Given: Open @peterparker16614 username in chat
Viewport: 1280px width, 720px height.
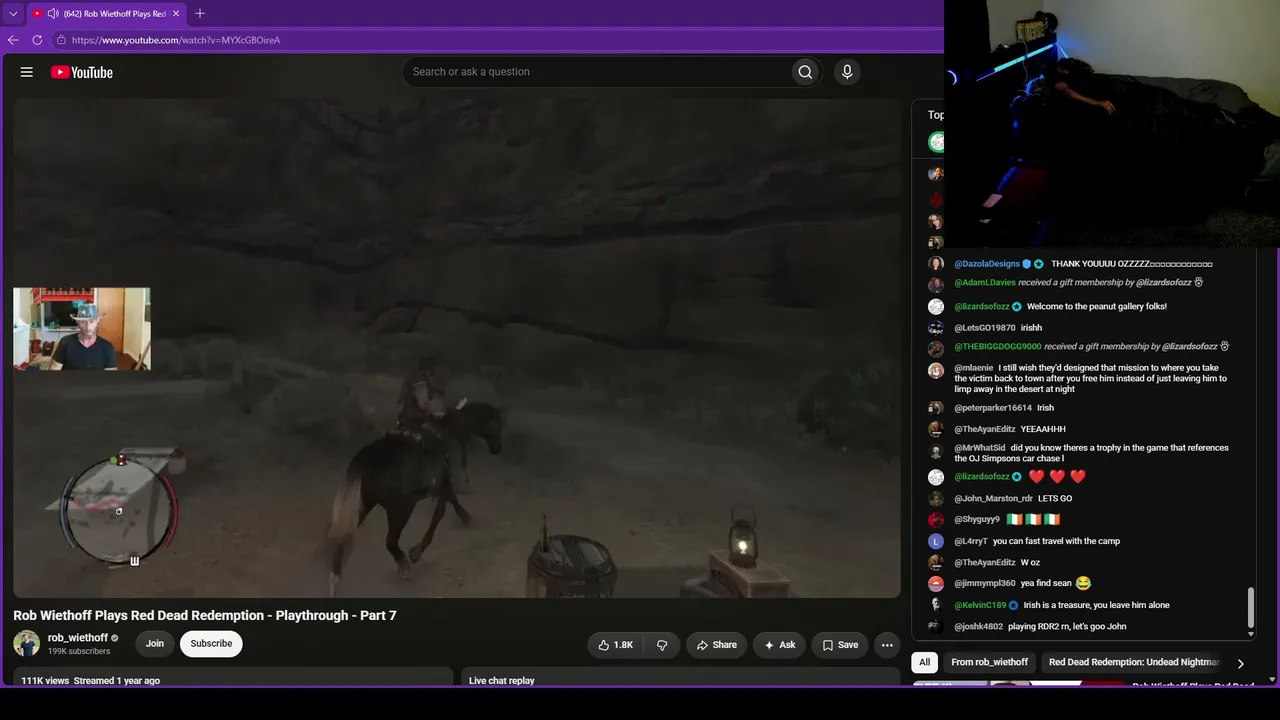Looking at the screenshot, I should point(993,408).
